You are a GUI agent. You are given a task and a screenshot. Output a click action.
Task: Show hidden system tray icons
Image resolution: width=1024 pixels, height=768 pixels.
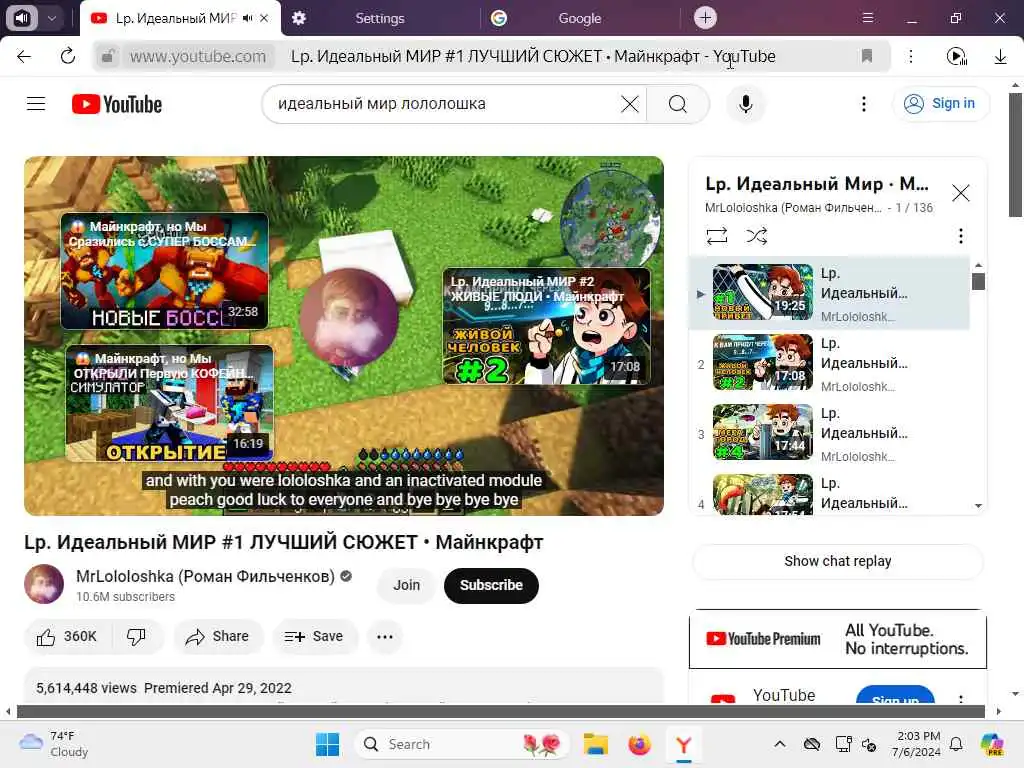click(779, 744)
